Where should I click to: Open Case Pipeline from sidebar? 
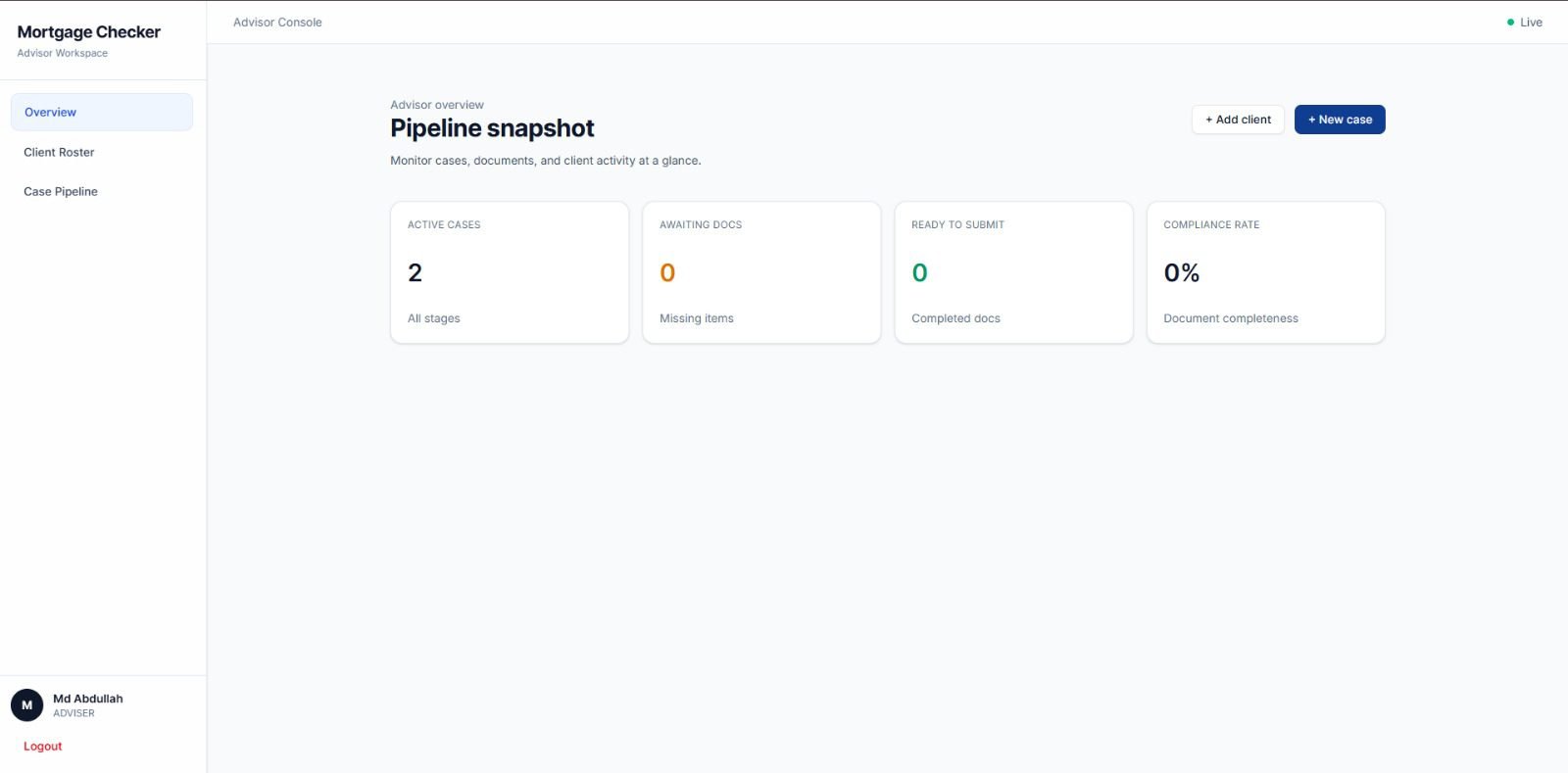click(x=61, y=192)
